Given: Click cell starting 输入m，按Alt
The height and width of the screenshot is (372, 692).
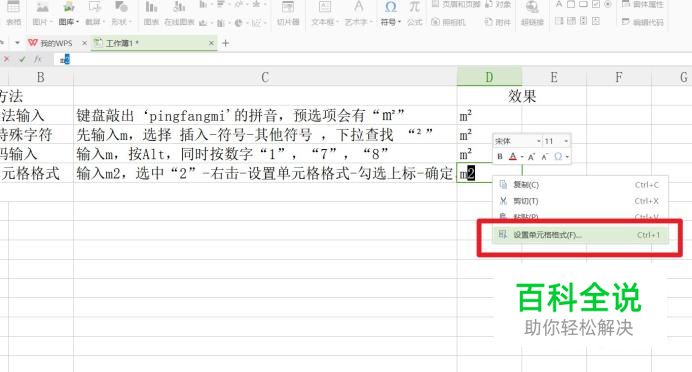Looking at the screenshot, I should [x=265, y=154].
